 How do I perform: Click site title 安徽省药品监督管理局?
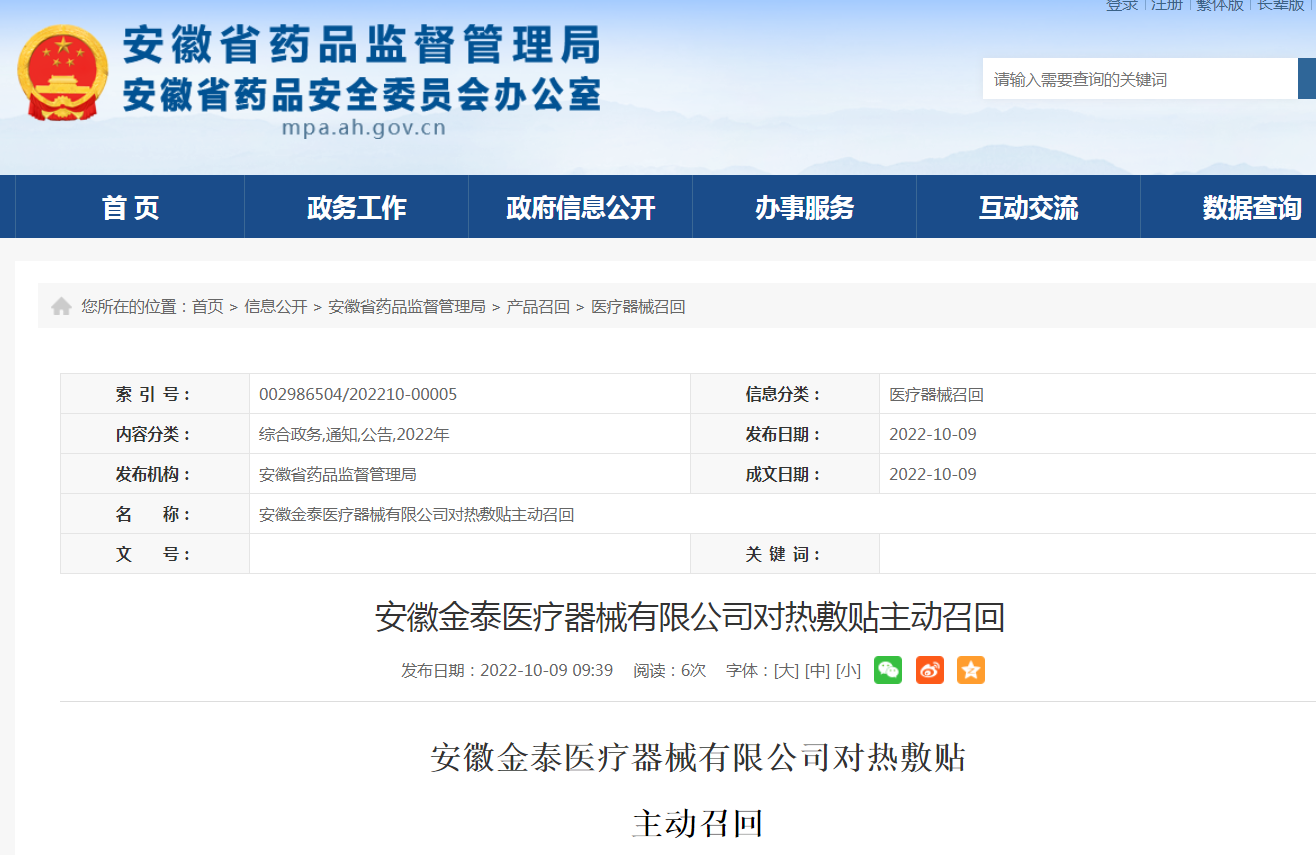[x=362, y=45]
